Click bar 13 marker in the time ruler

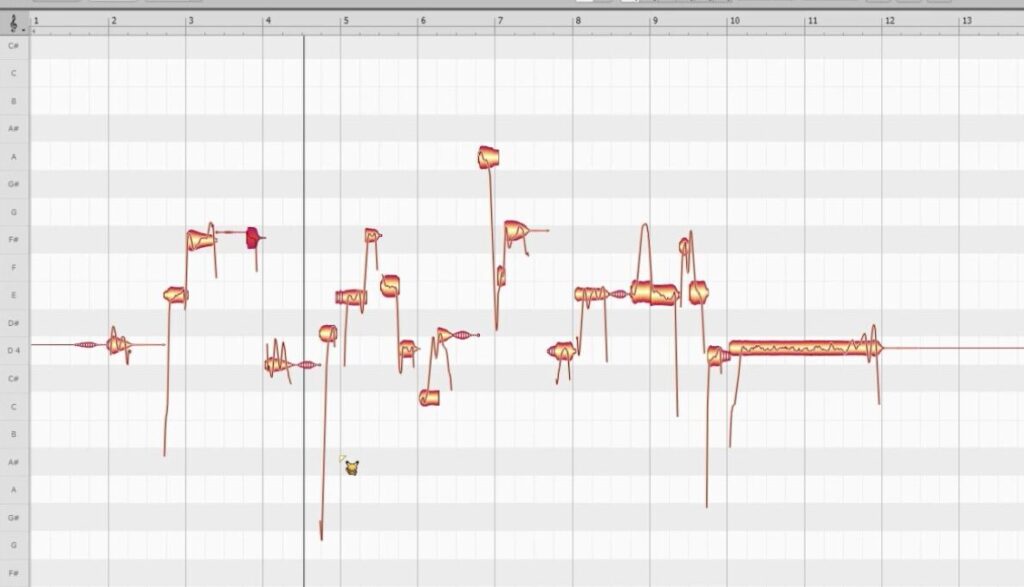(x=967, y=21)
